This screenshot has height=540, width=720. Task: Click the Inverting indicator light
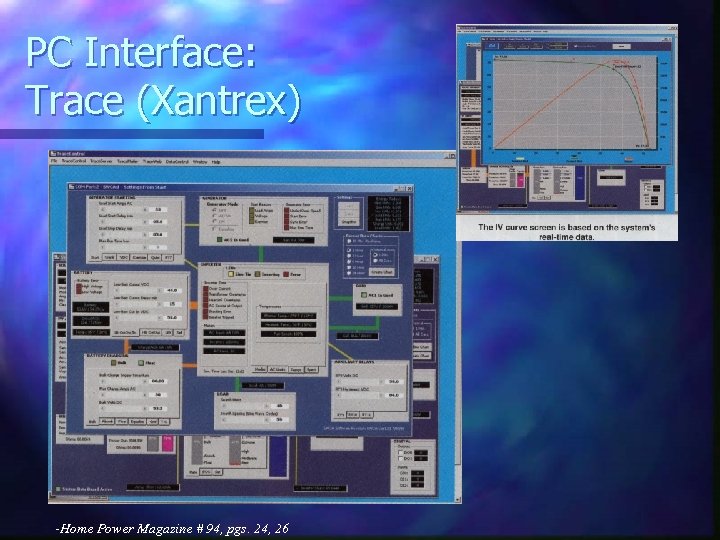[258, 274]
